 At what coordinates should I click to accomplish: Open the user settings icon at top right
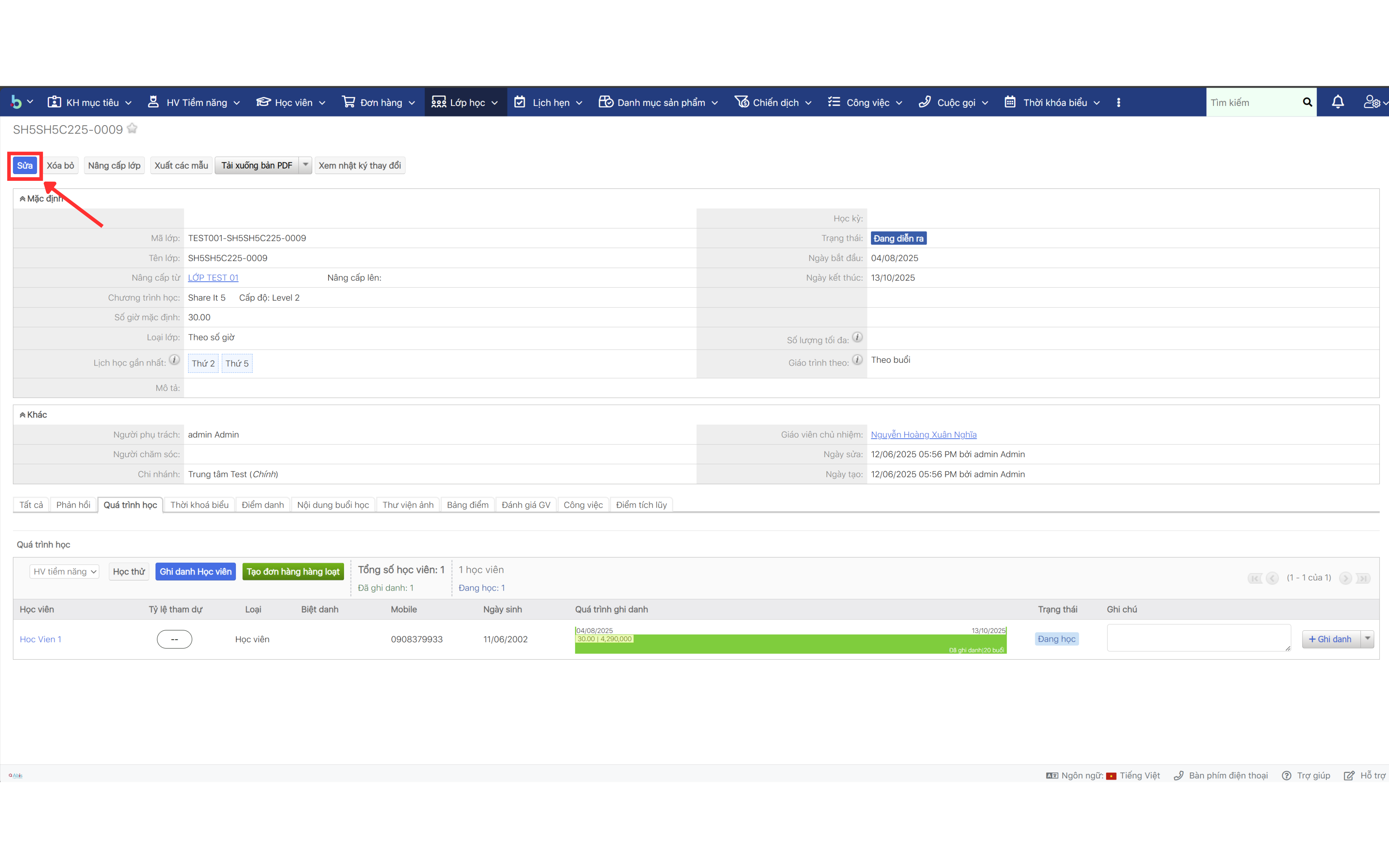coord(1373,102)
